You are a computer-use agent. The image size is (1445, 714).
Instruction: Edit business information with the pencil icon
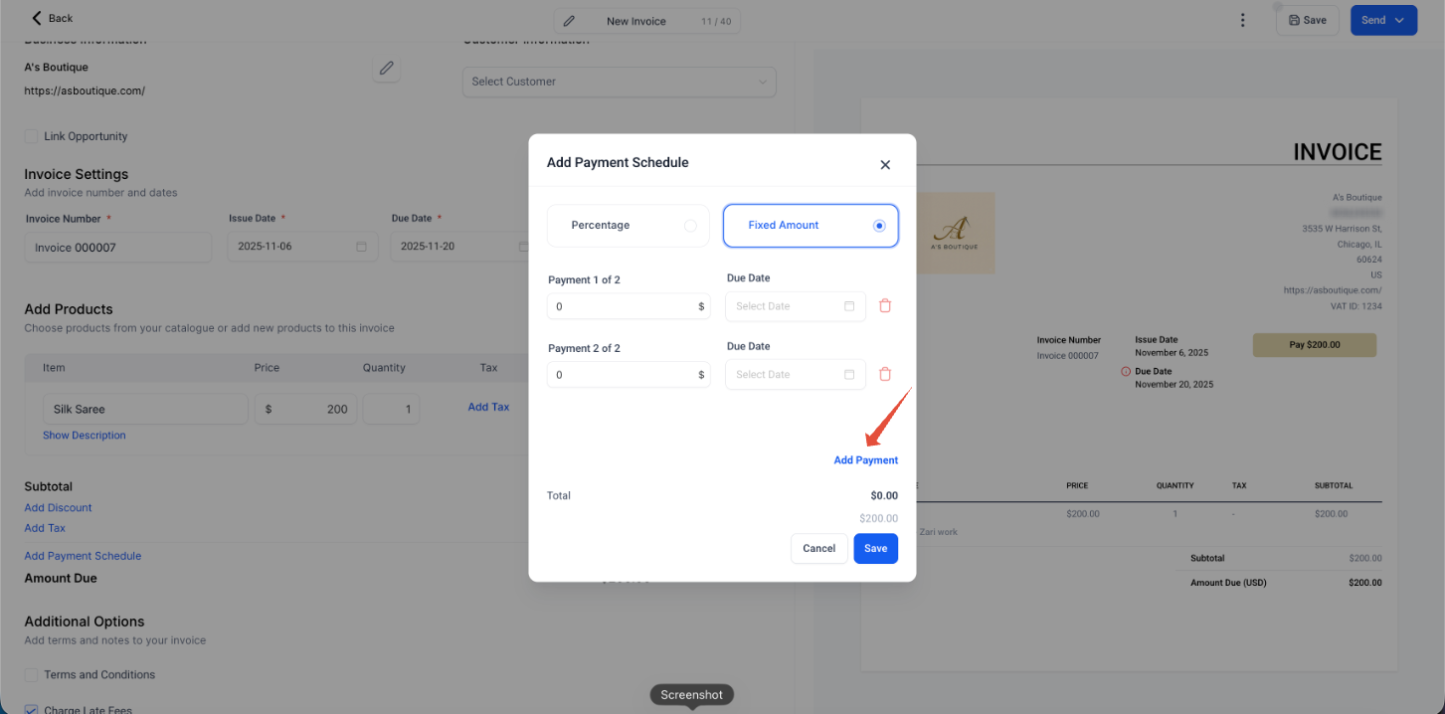pyautogui.click(x=386, y=68)
